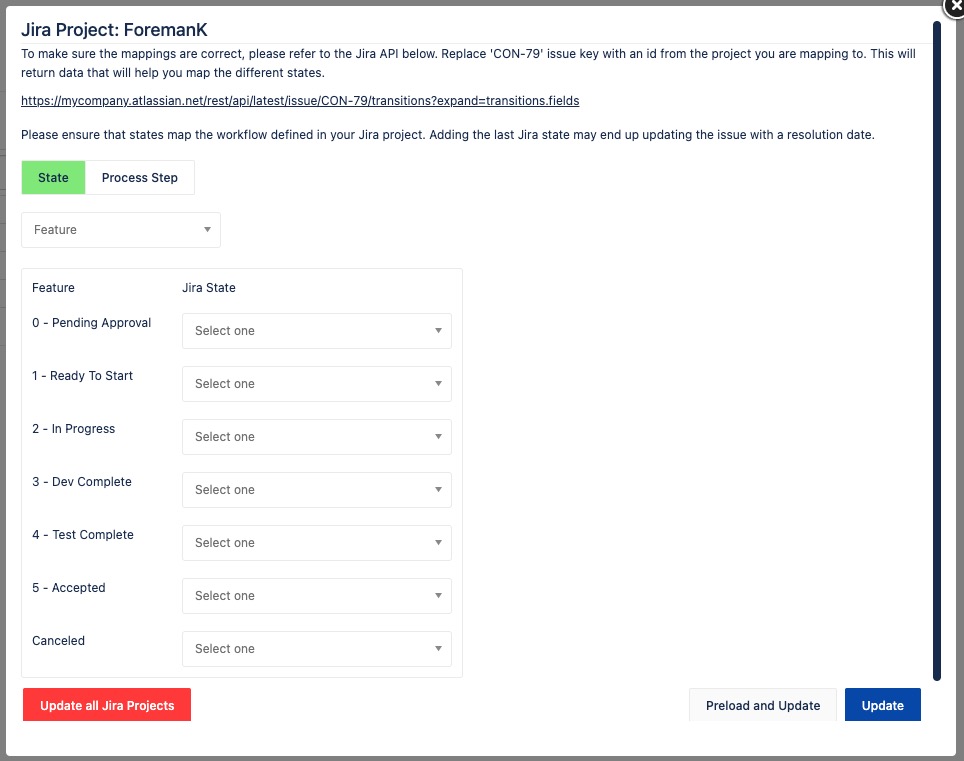
Task: Open the Jira transitions API link
Action: coord(300,101)
